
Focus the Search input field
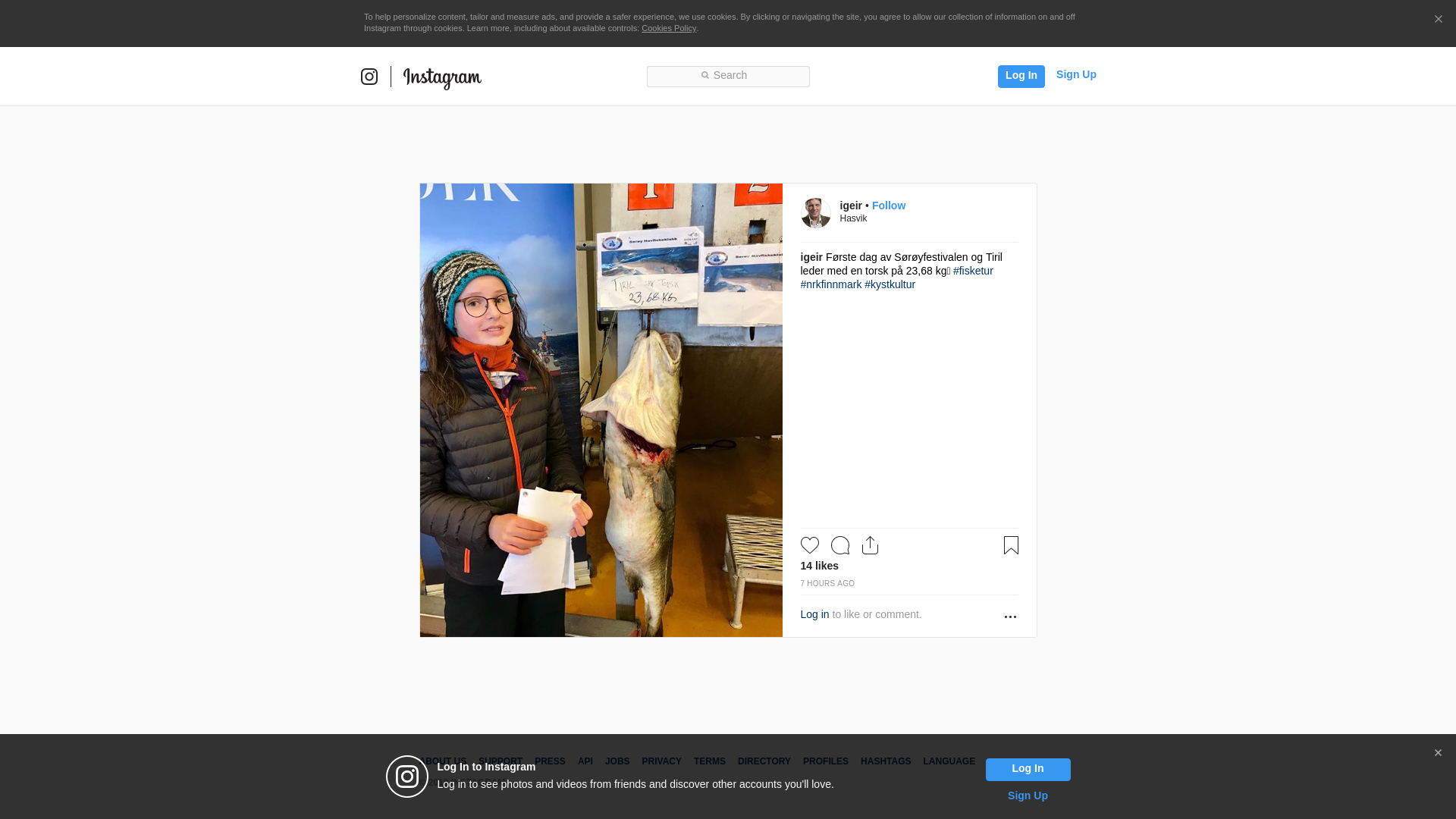728,76
